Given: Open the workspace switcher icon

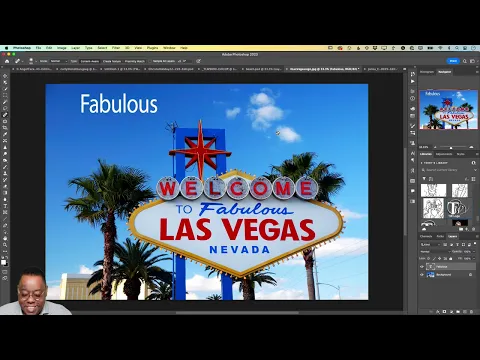Looking at the screenshot, I should click(x=472, y=61).
